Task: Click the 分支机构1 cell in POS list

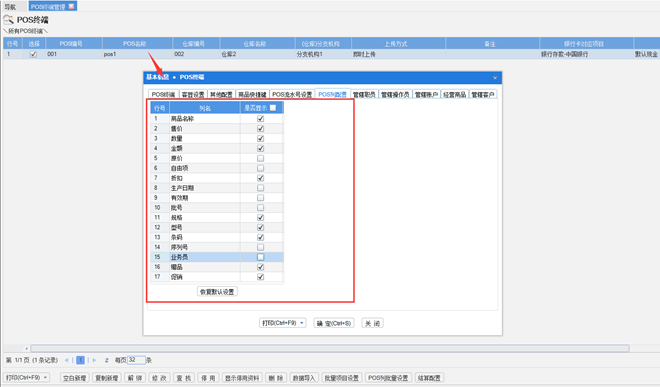Action: [x=323, y=54]
